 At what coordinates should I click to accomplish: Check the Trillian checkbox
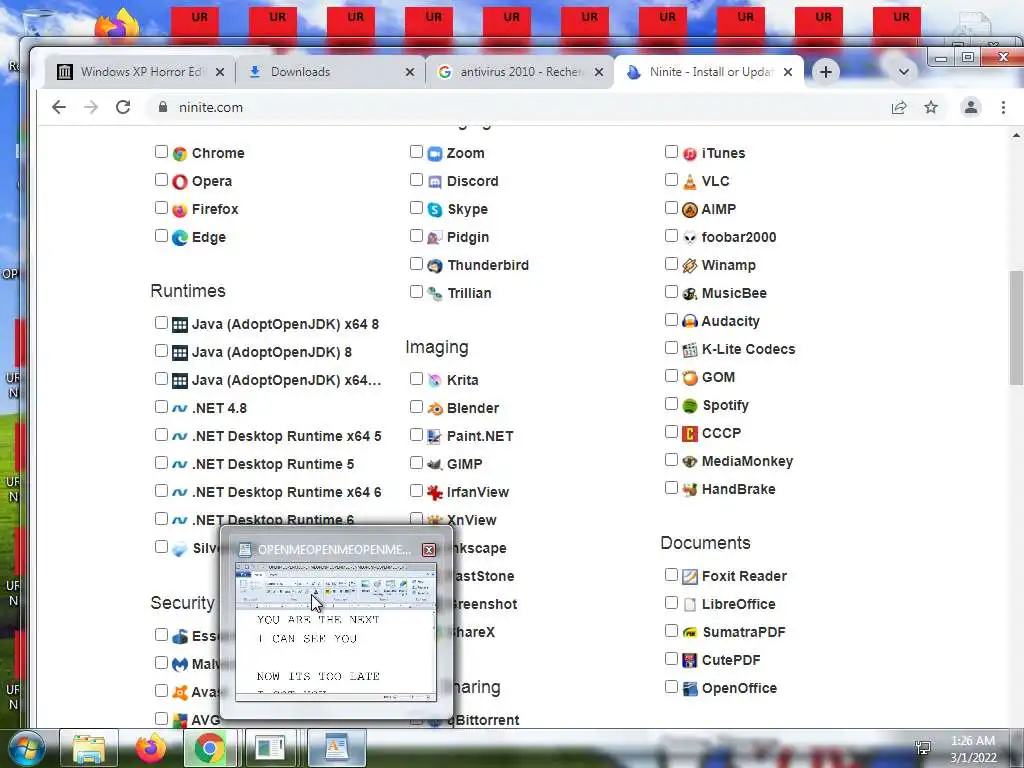click(x=417, y=292)
